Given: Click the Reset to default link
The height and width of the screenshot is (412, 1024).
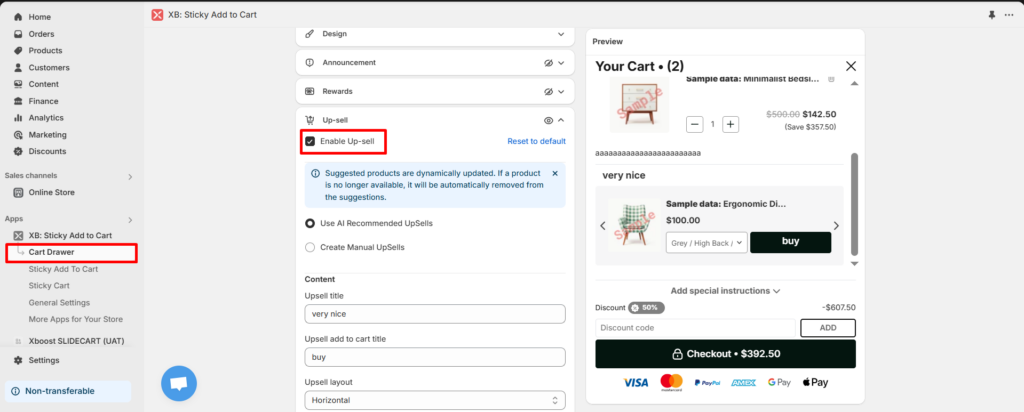Looking at the screenshot, I should pos(536,141).
